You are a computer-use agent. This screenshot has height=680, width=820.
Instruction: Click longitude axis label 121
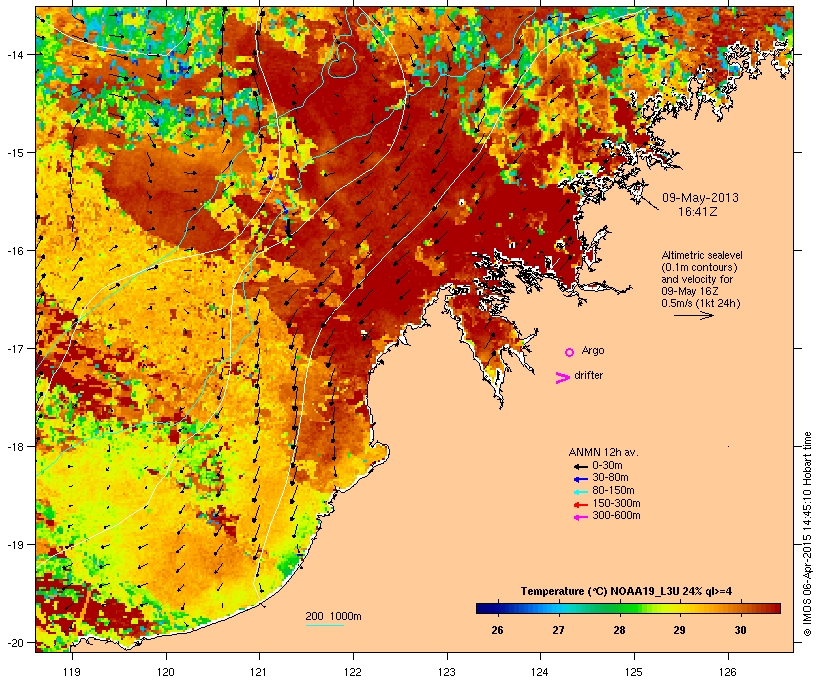pos(259,672)
